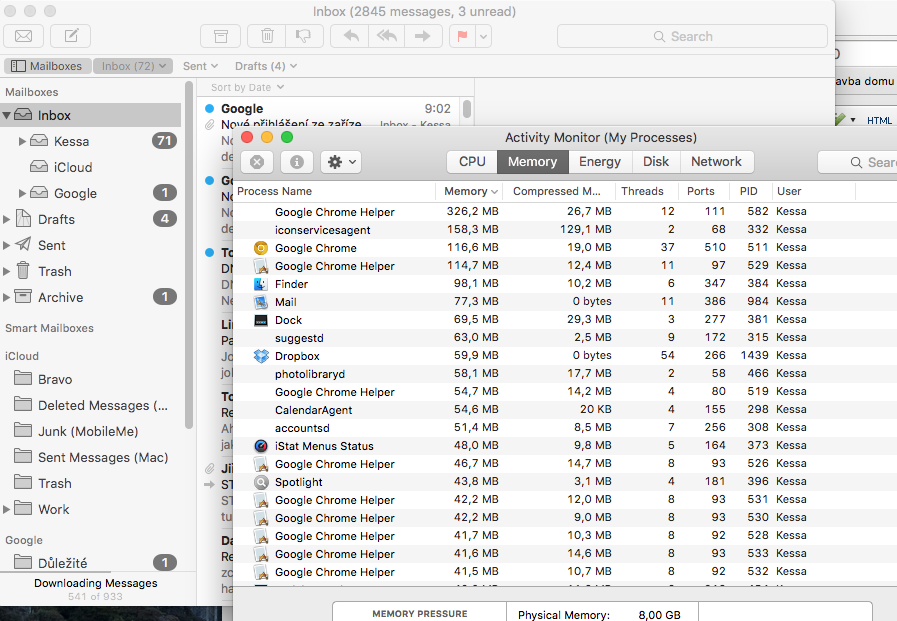Switch to the Energy tab
Image resolution: width=897 pixels, height=621 pixels.
600,162
